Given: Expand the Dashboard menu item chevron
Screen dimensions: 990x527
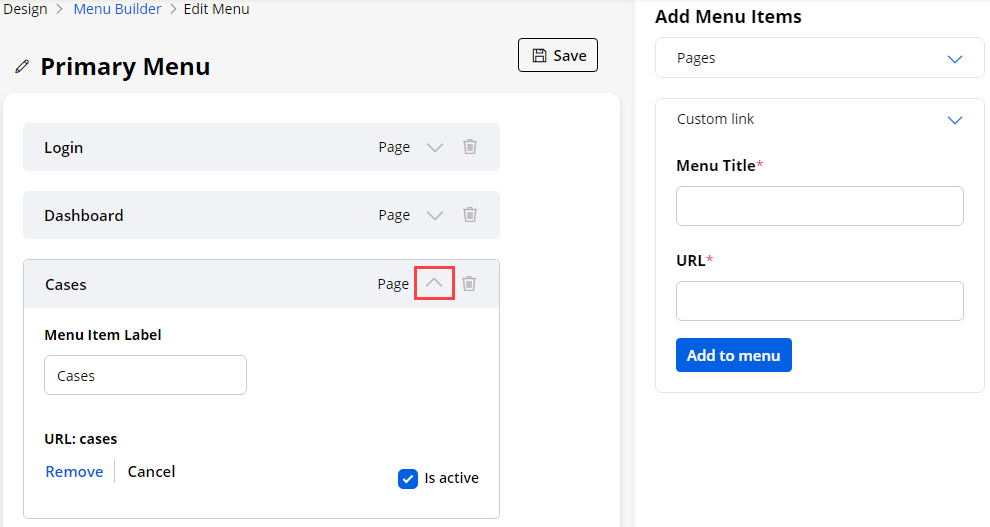Looking at the screenshot, I should click(435, 215).
